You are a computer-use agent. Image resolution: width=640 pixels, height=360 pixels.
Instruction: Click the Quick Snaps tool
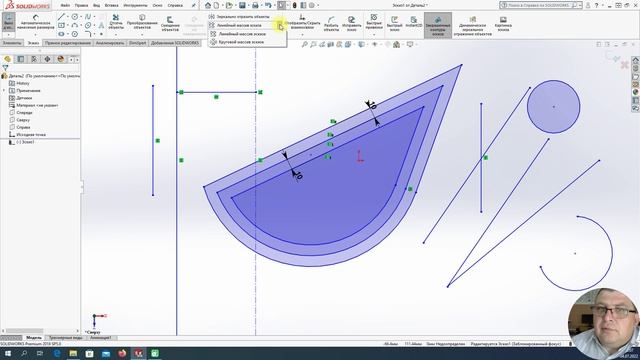[x=374, y=22]
